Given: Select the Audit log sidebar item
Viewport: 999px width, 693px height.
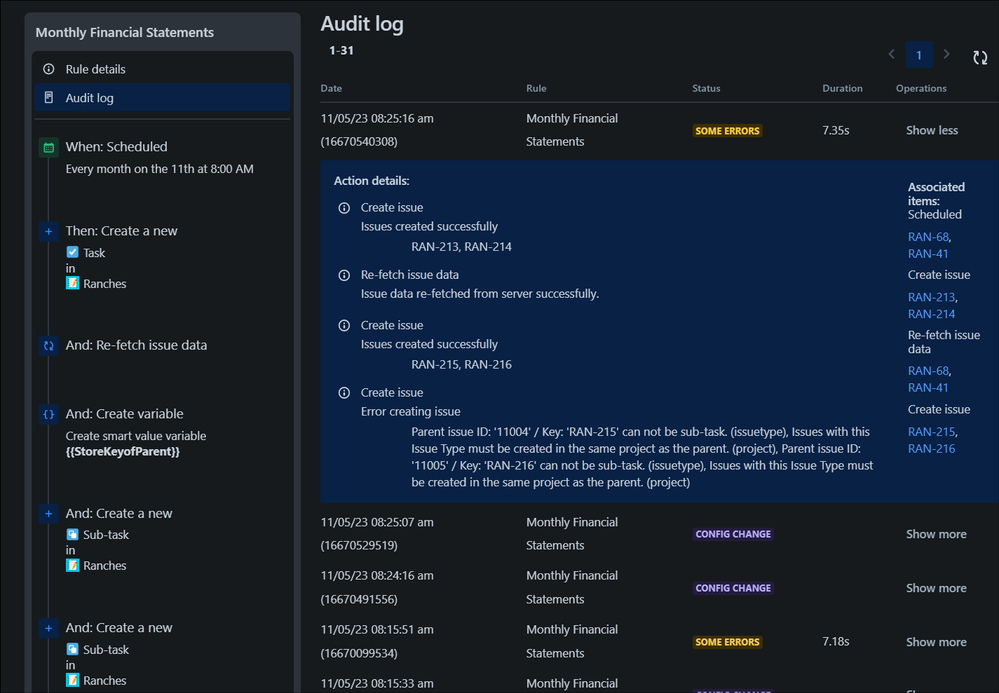Looking at the screenshot, I should (x=162, y=97).
